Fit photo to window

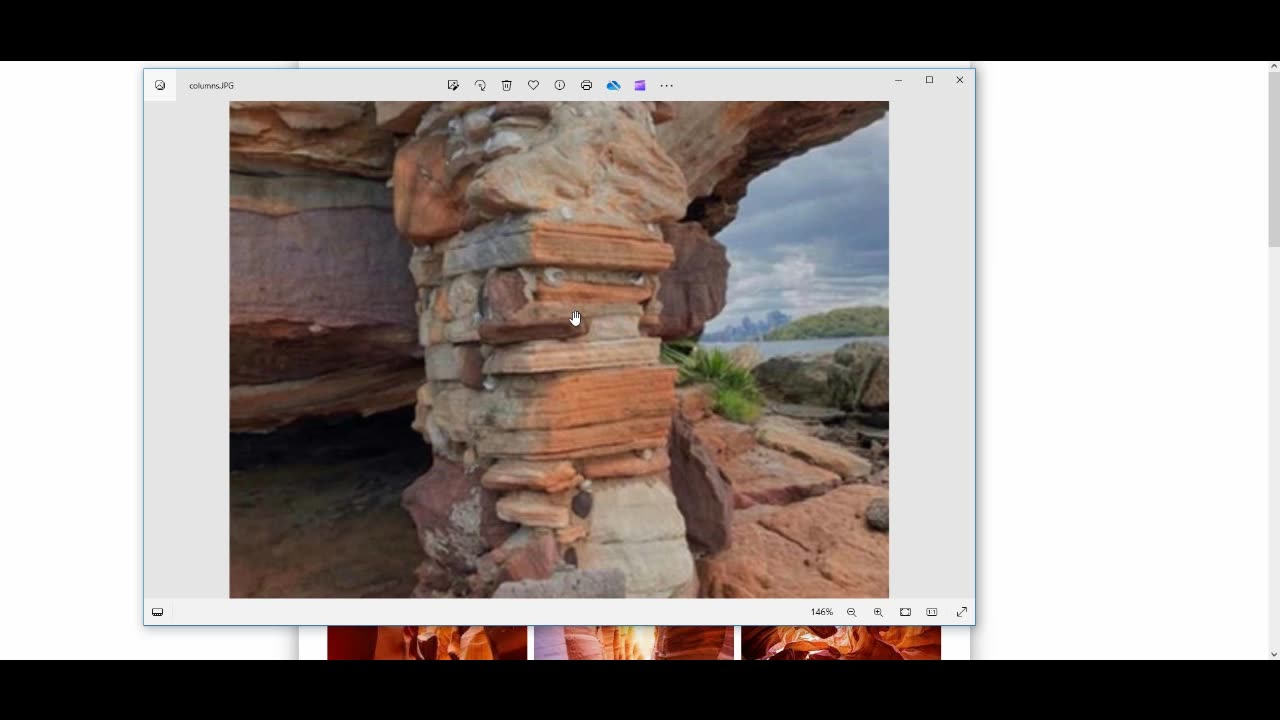905,612
